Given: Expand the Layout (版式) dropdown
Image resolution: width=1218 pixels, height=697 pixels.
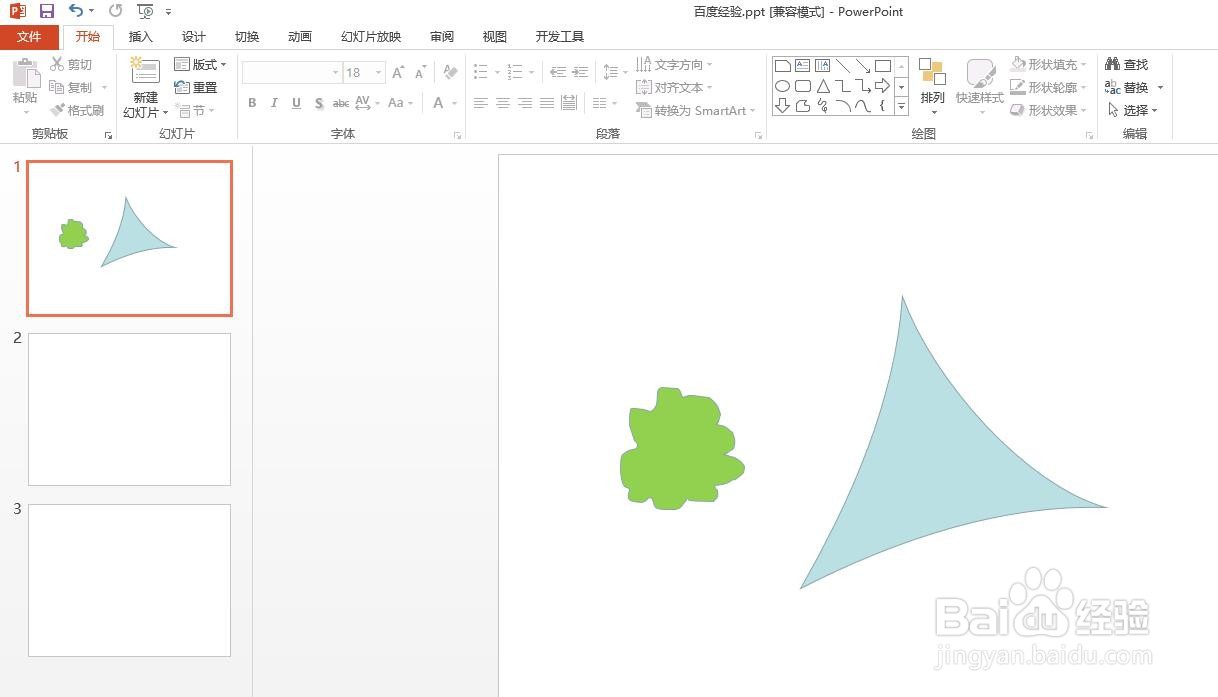Looking at the screenshot, I should pos(200,64).
